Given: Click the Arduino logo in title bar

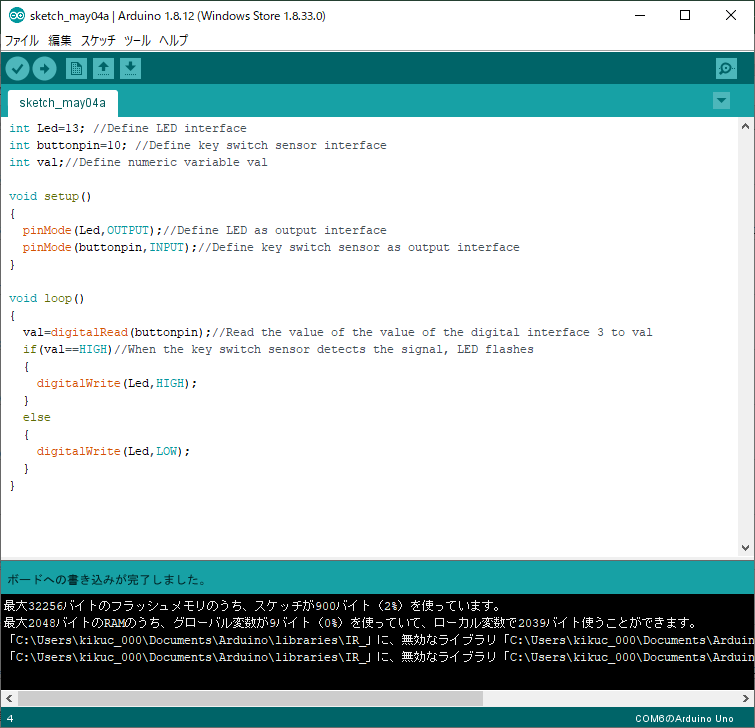Looking at the screenshot, I should 16,16.
